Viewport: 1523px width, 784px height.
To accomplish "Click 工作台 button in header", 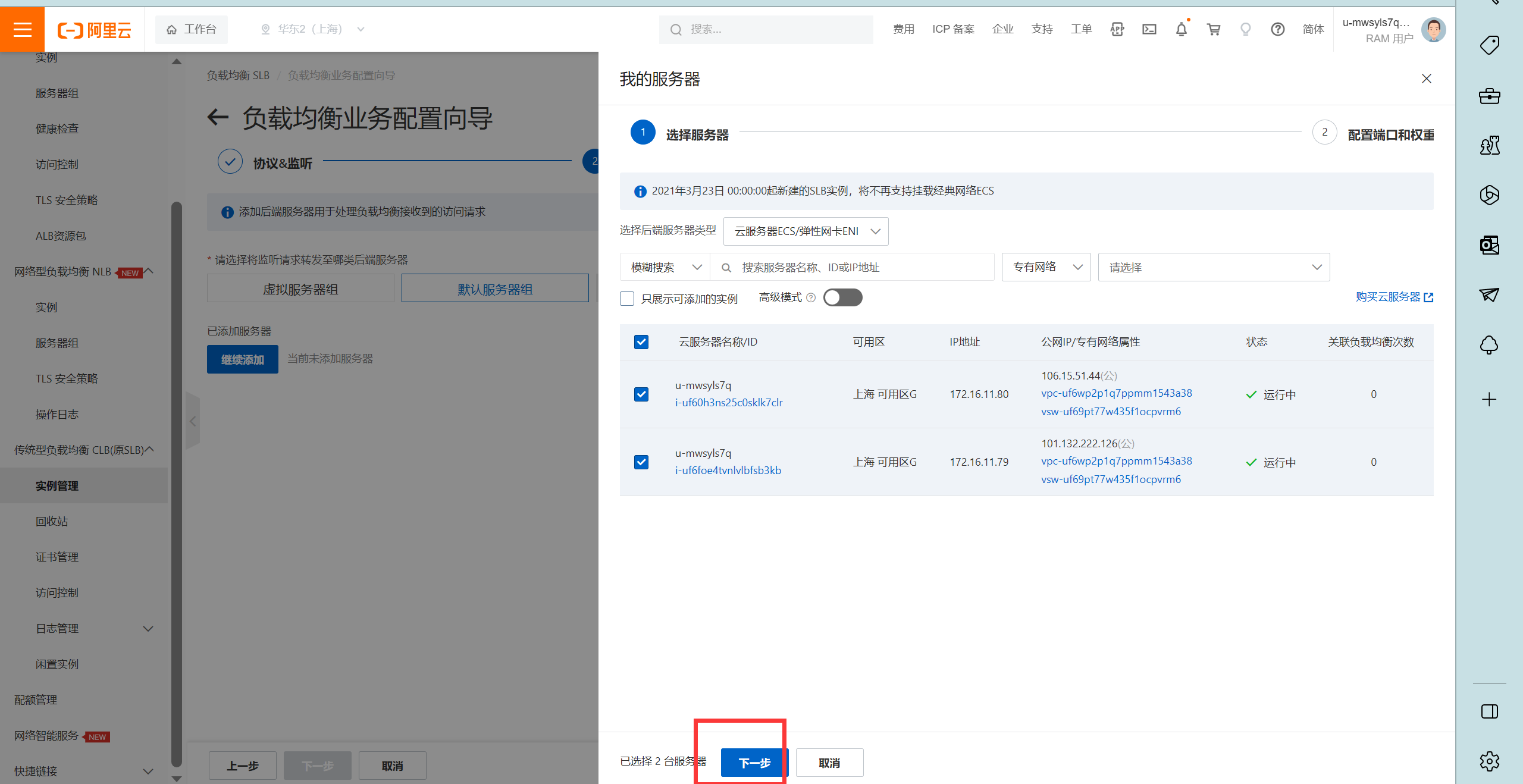I will coord(192,29).
